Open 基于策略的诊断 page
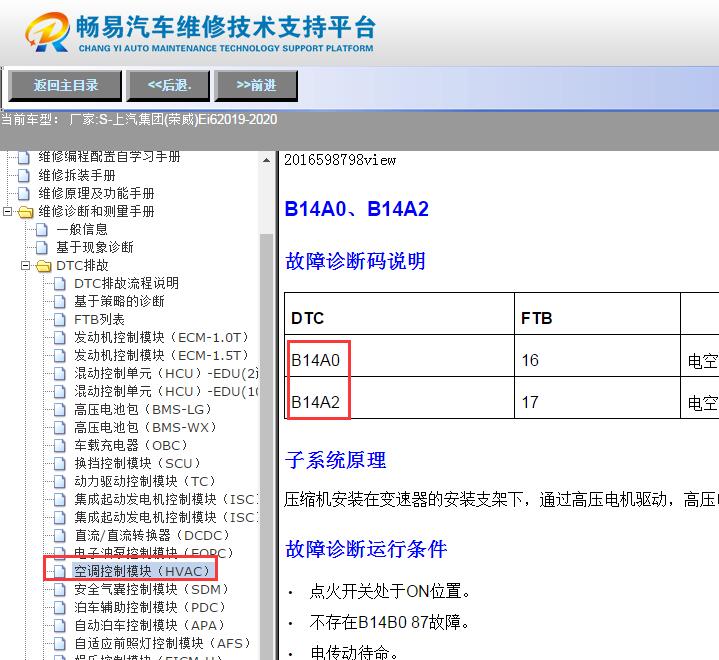 119,301
